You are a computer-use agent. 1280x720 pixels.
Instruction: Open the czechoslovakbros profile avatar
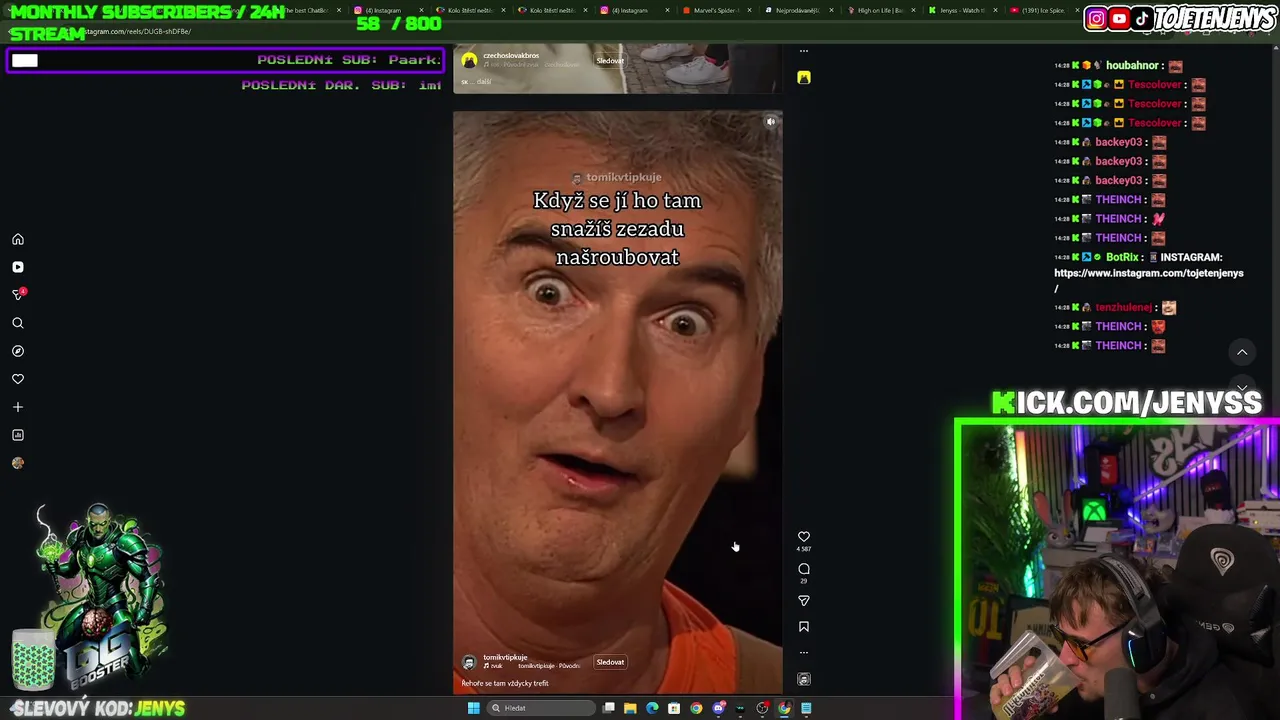(x=469, y=61)
